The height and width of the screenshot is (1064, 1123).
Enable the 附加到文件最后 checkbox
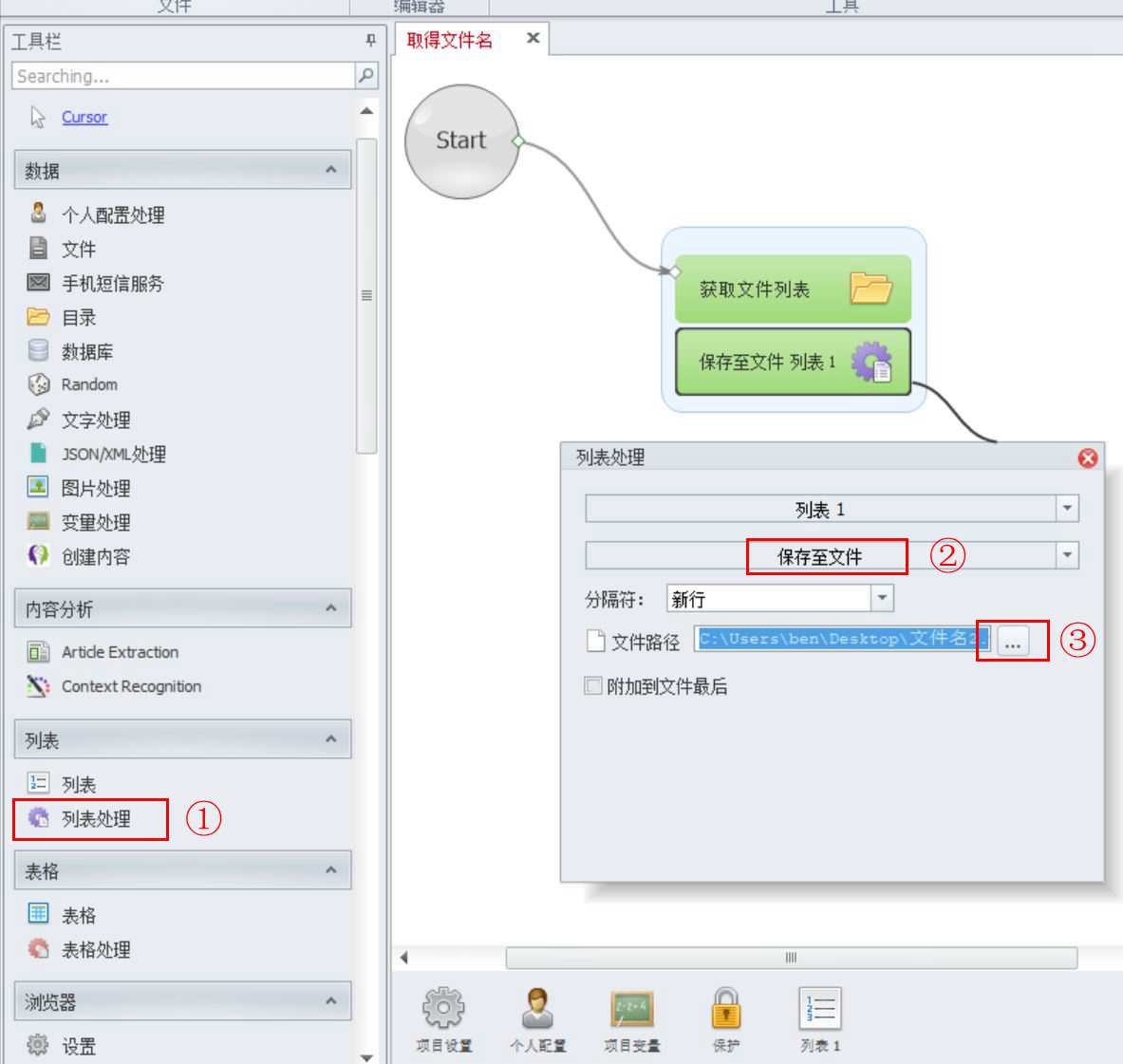[594, 686]
